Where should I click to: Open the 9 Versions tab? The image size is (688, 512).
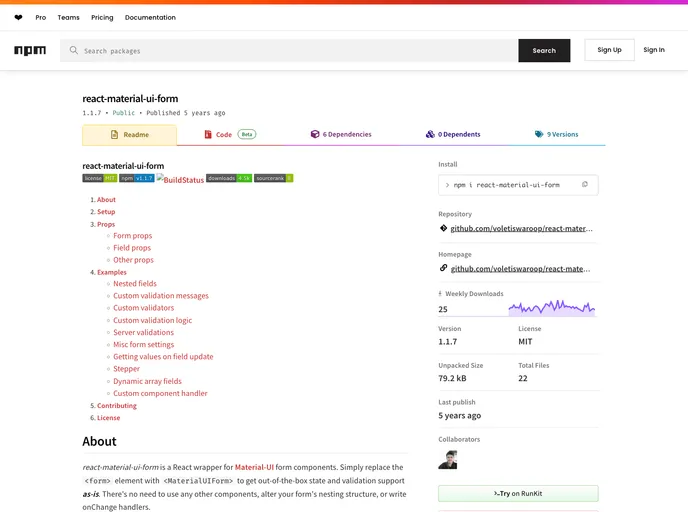pos(556,134)
